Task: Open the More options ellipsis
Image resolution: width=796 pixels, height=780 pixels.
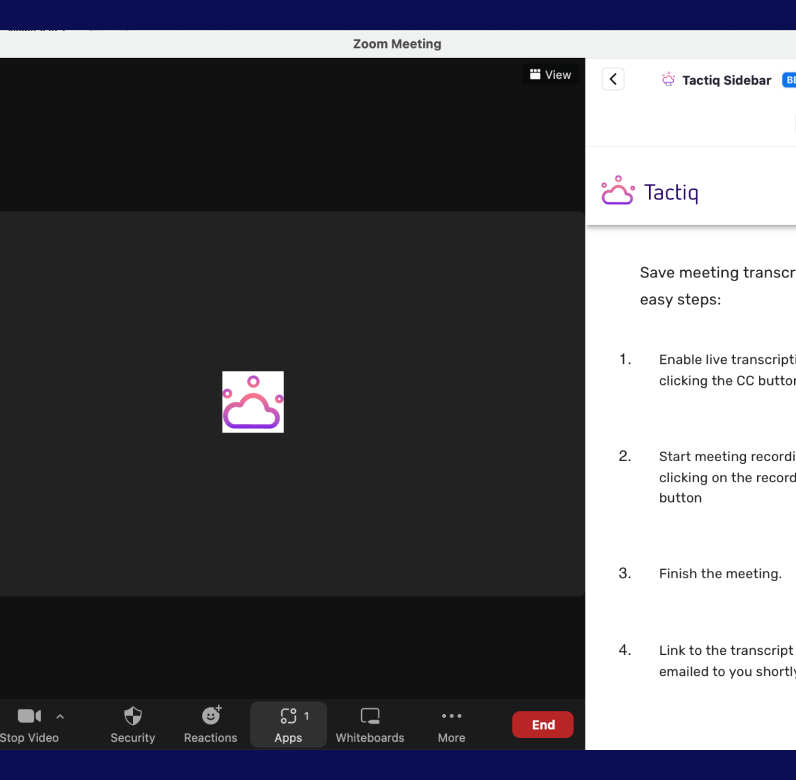Action: (451, 725)
